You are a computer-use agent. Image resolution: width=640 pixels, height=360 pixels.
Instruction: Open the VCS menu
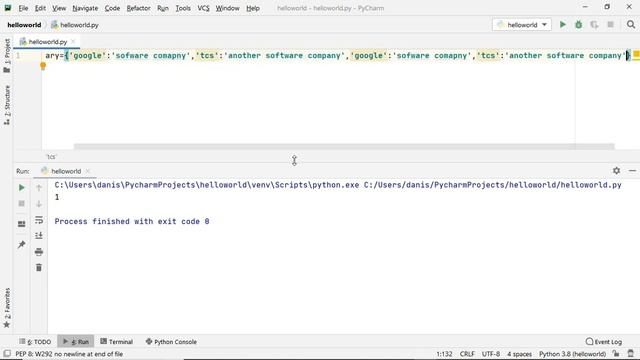203,8
